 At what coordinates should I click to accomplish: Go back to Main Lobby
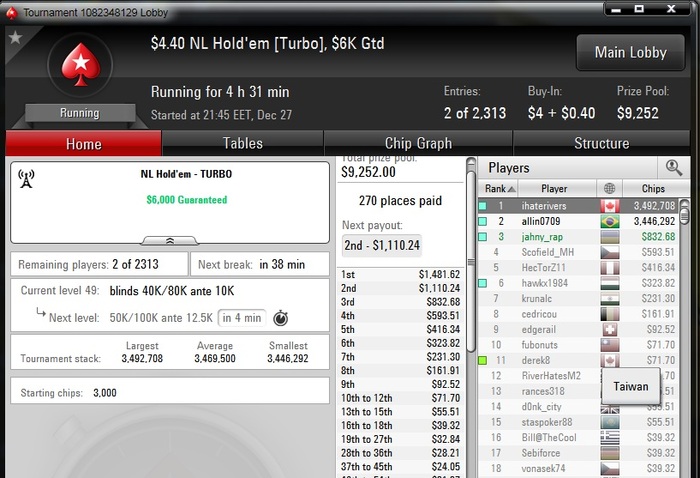coord(630,53)
